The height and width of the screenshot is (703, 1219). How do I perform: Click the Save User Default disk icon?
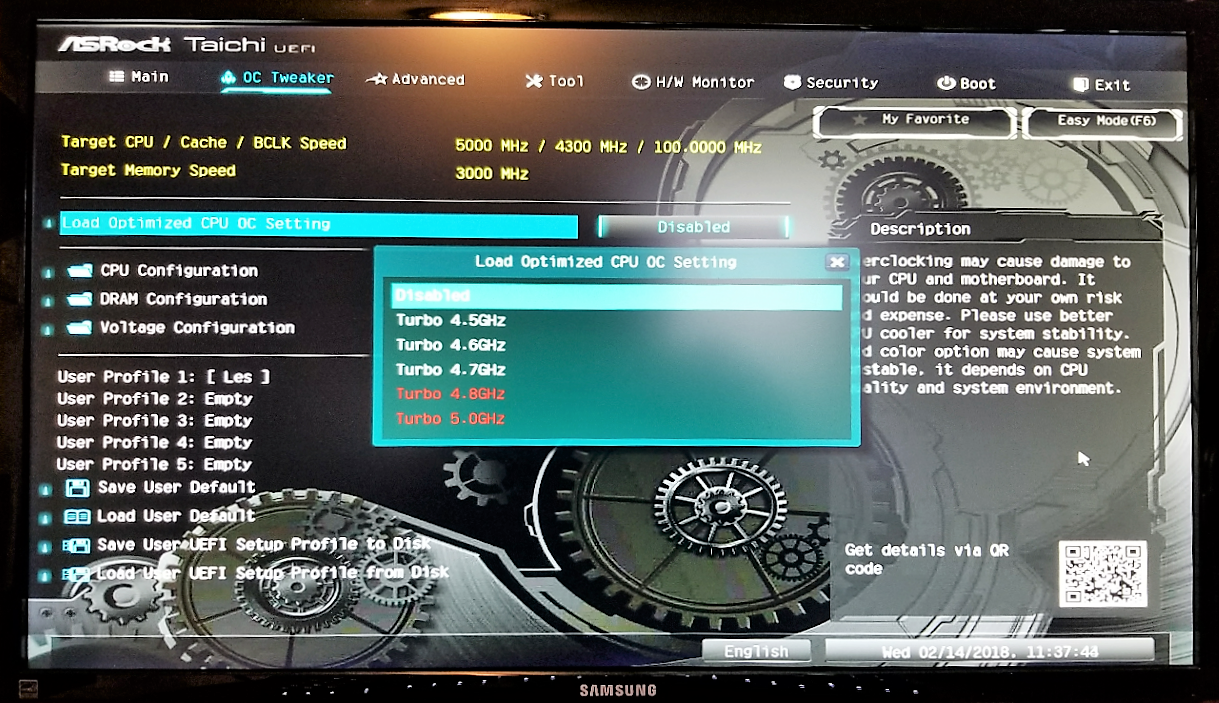point(77,488)
